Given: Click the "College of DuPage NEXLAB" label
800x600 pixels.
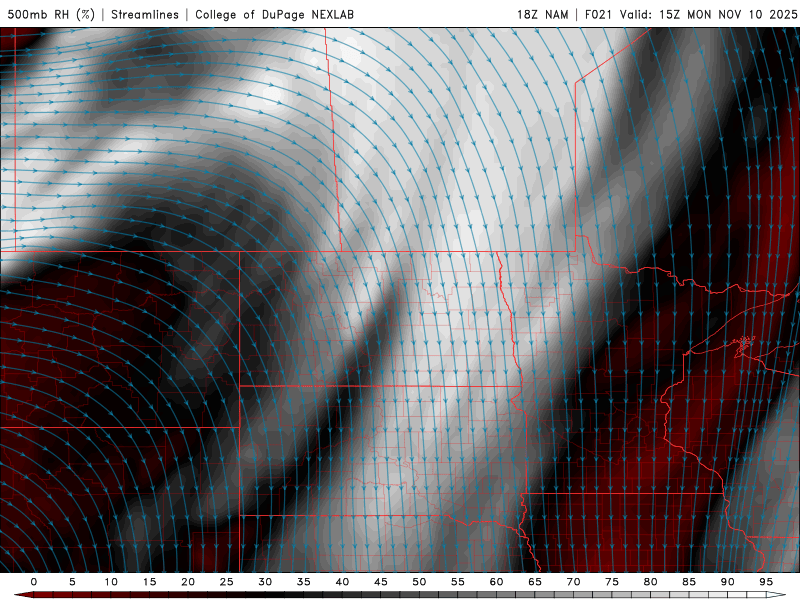Looking at the screenshot, I should 274,14.
